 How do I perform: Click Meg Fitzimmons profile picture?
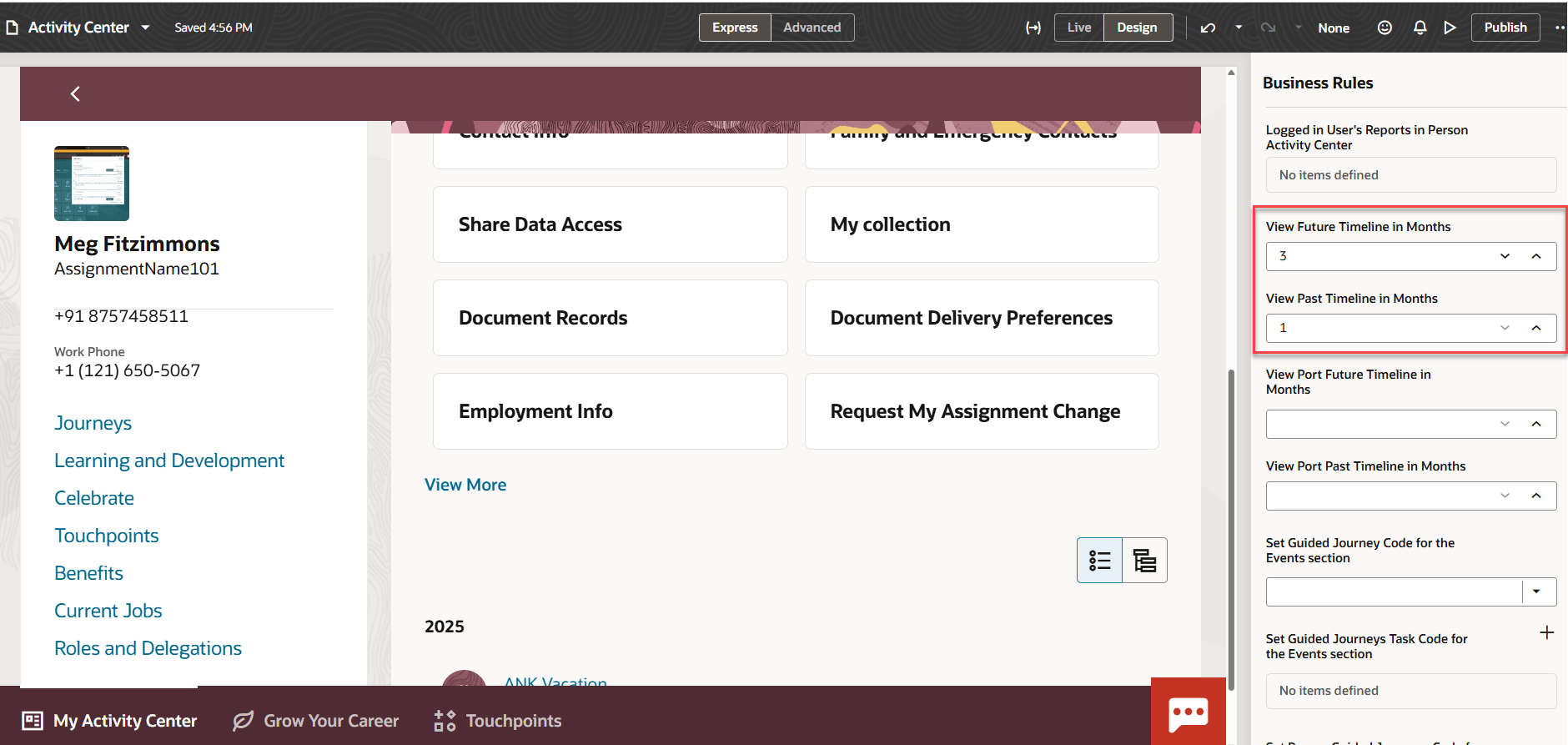tap(92, 184)
